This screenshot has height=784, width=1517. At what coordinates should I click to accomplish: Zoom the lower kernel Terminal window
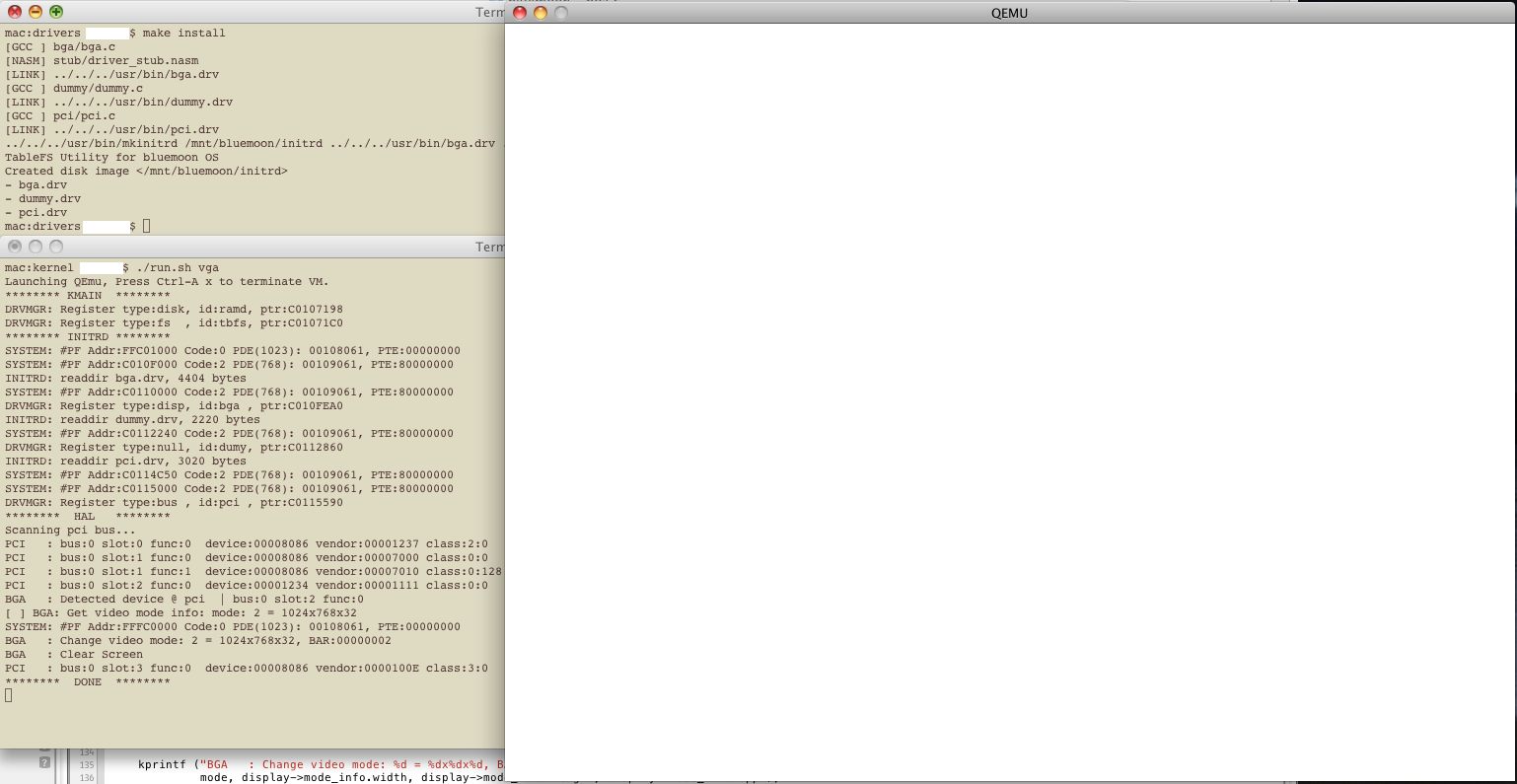tap(56, 247)
